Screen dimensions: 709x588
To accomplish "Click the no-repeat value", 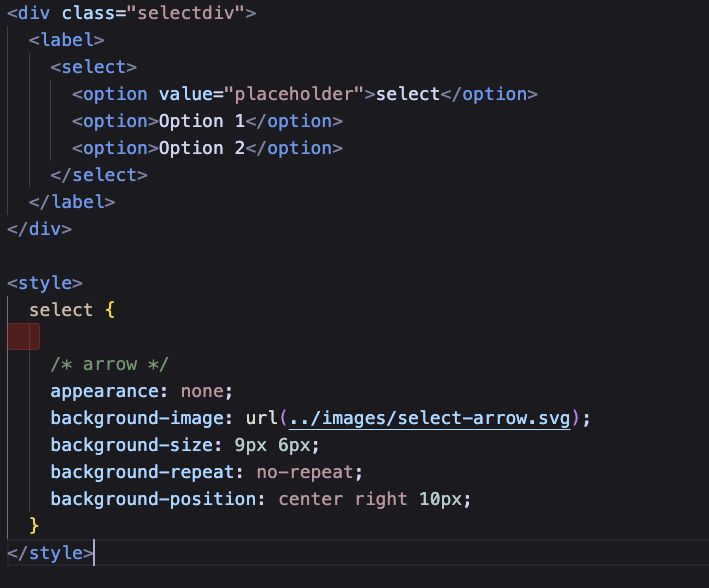I will [305, 472].
